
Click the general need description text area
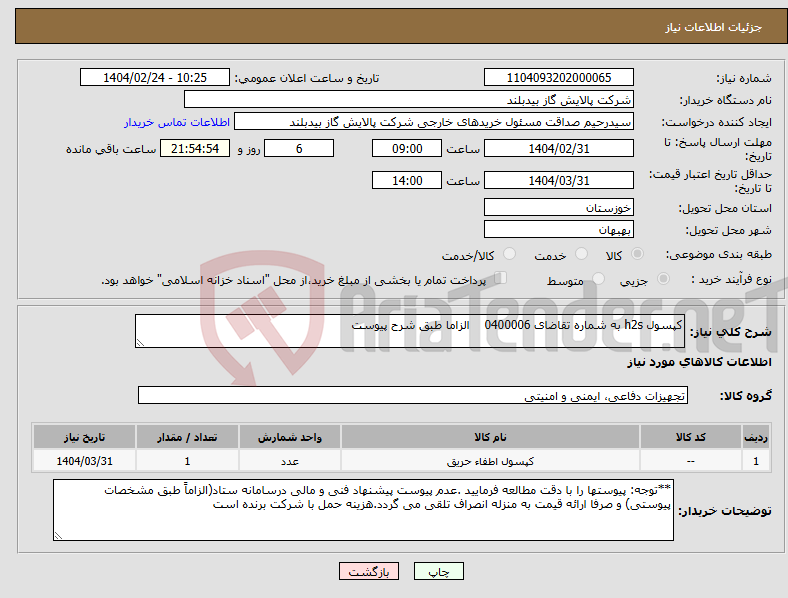[x=410, y=331]
